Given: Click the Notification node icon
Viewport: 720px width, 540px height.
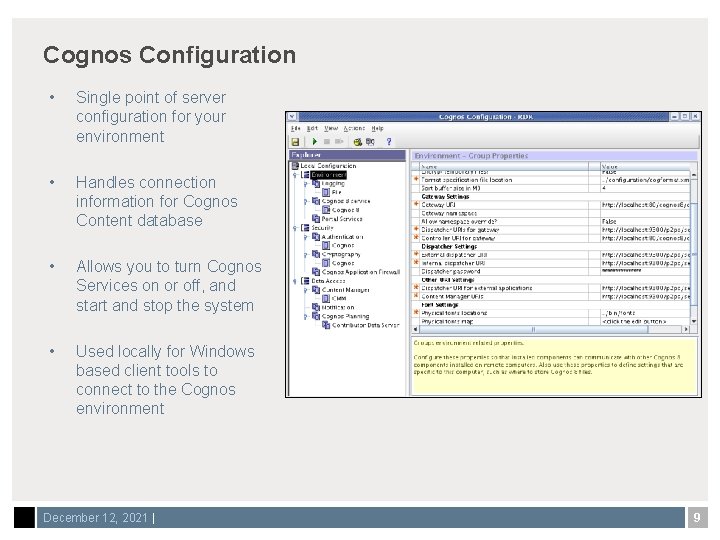Looking at the screenshot, I should click(x=316, y=307).
